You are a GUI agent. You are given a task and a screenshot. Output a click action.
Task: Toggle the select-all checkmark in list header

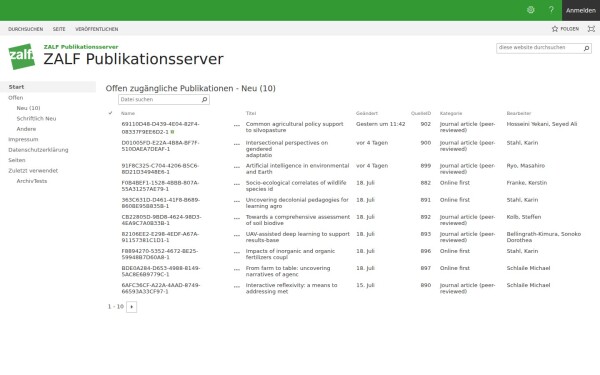point(110,113)
